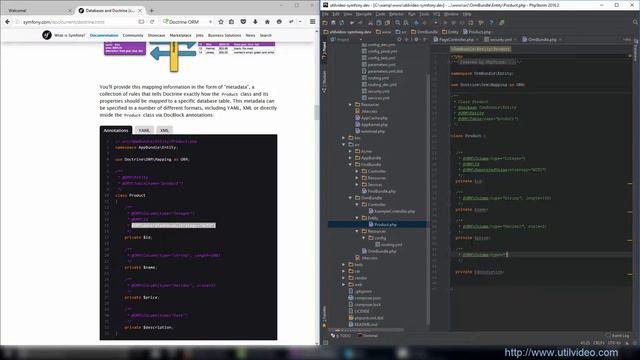Collapse the OrmBundle folder
This screenshot has height=360, width=640.
tap(350, 198)
